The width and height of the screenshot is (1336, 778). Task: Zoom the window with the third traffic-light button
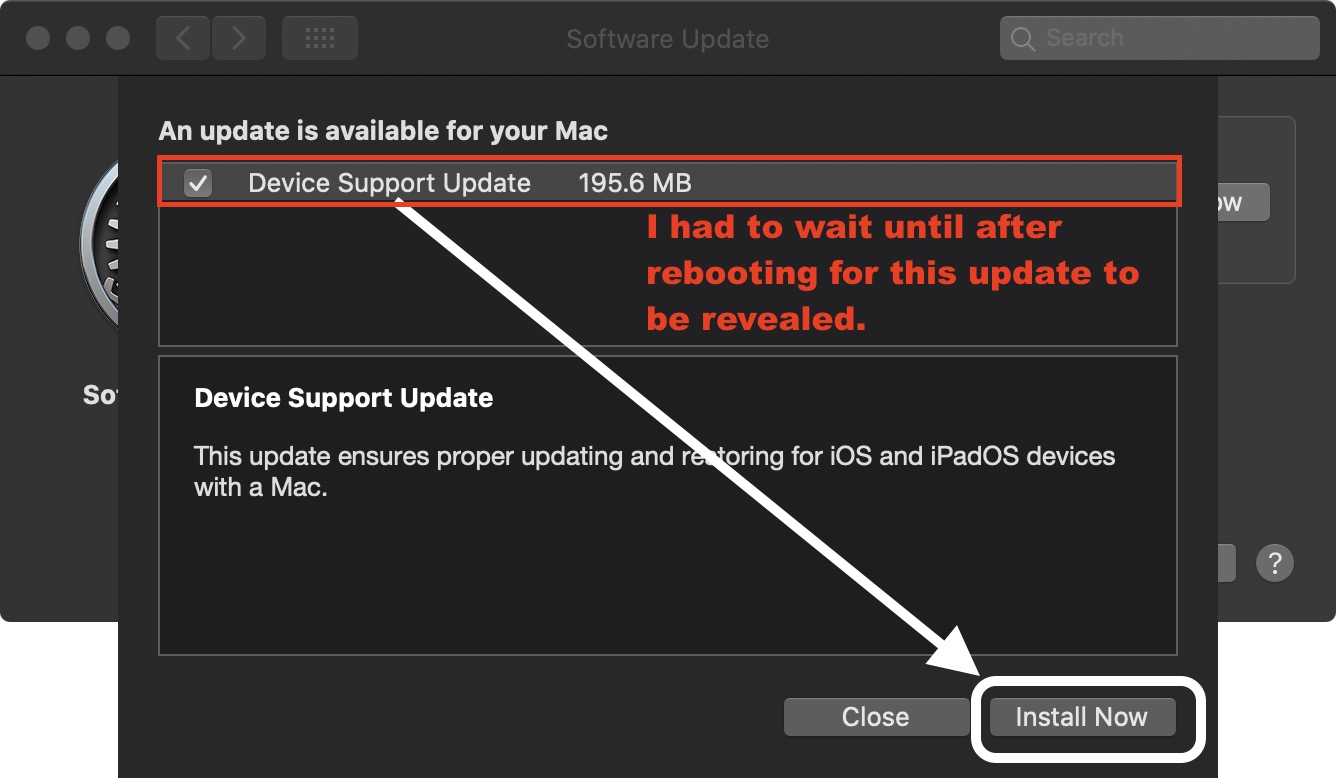tap(118, 38)
